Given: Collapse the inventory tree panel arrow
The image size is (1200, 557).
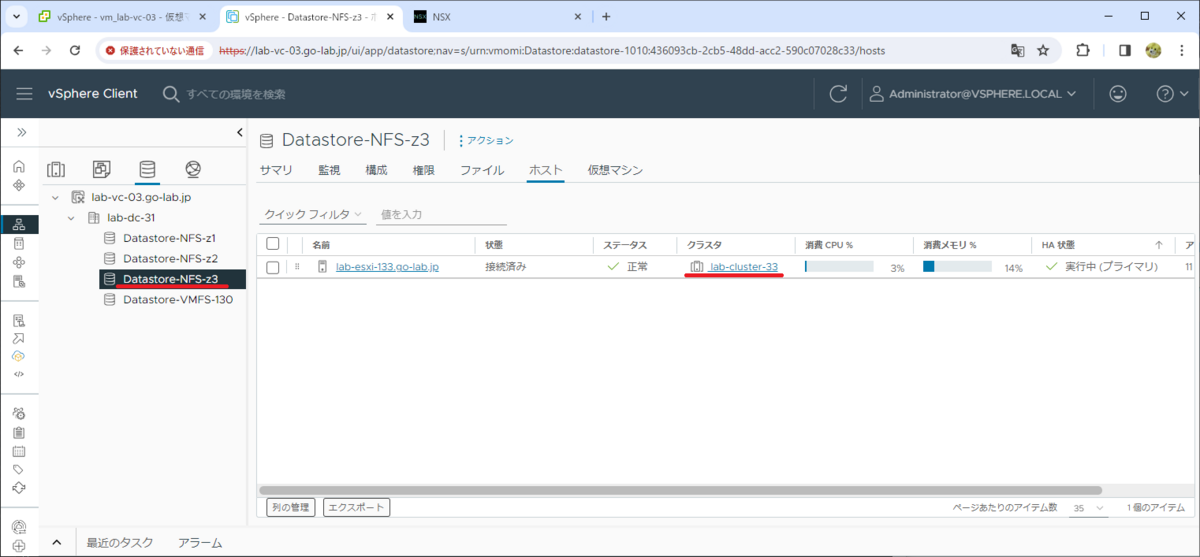Looking at the screenshot, I should [239, 132].
